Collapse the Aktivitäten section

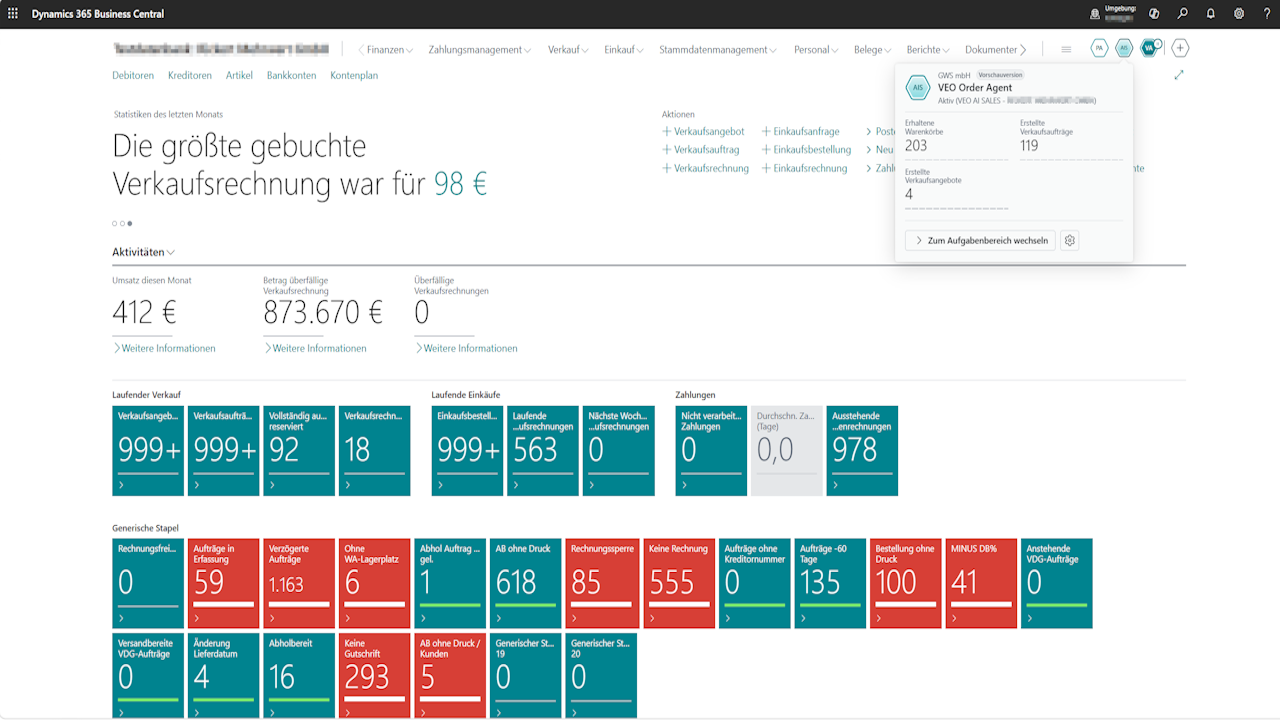coord(143,252)
